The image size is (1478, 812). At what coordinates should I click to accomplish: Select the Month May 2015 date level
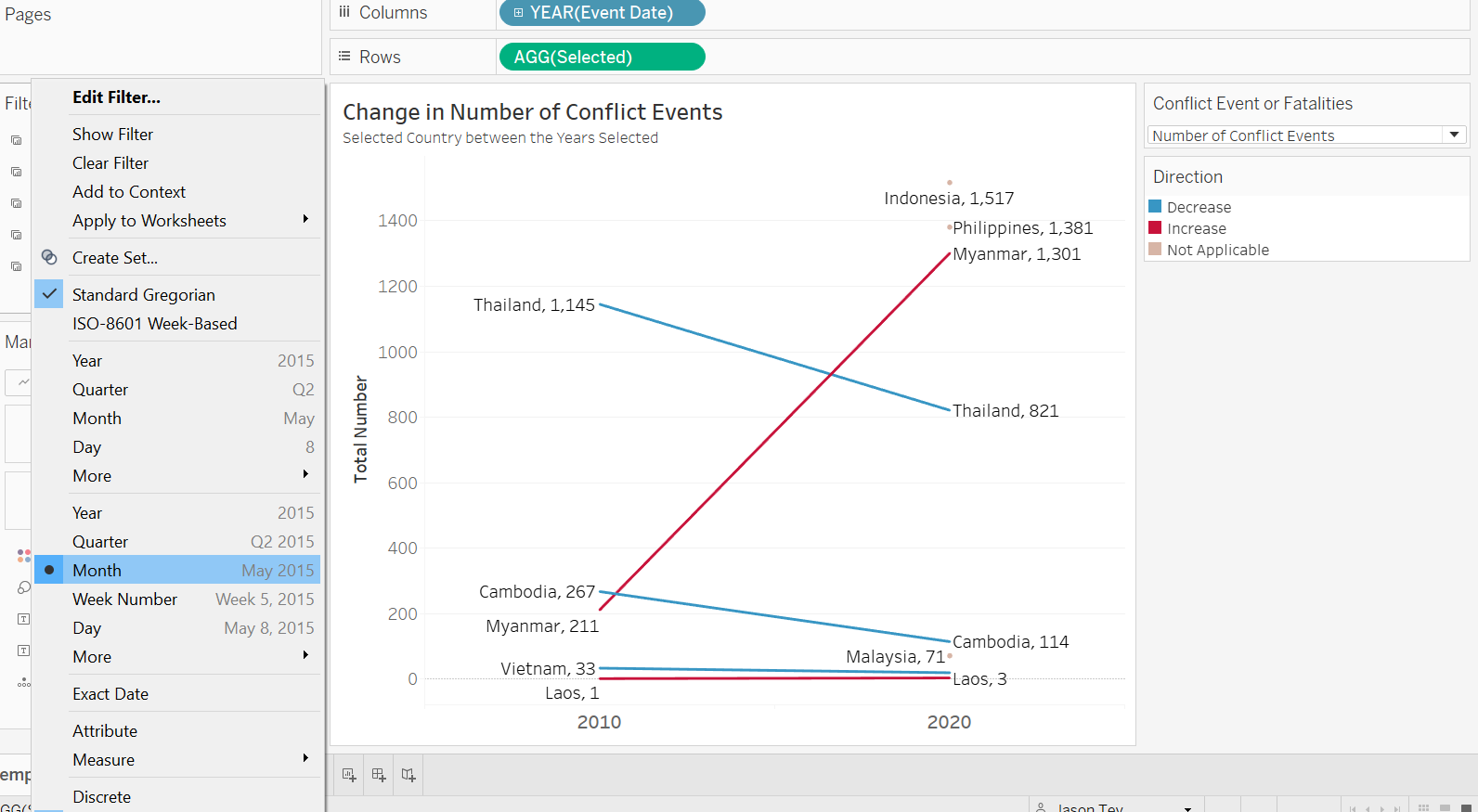(x=176, y=571)
